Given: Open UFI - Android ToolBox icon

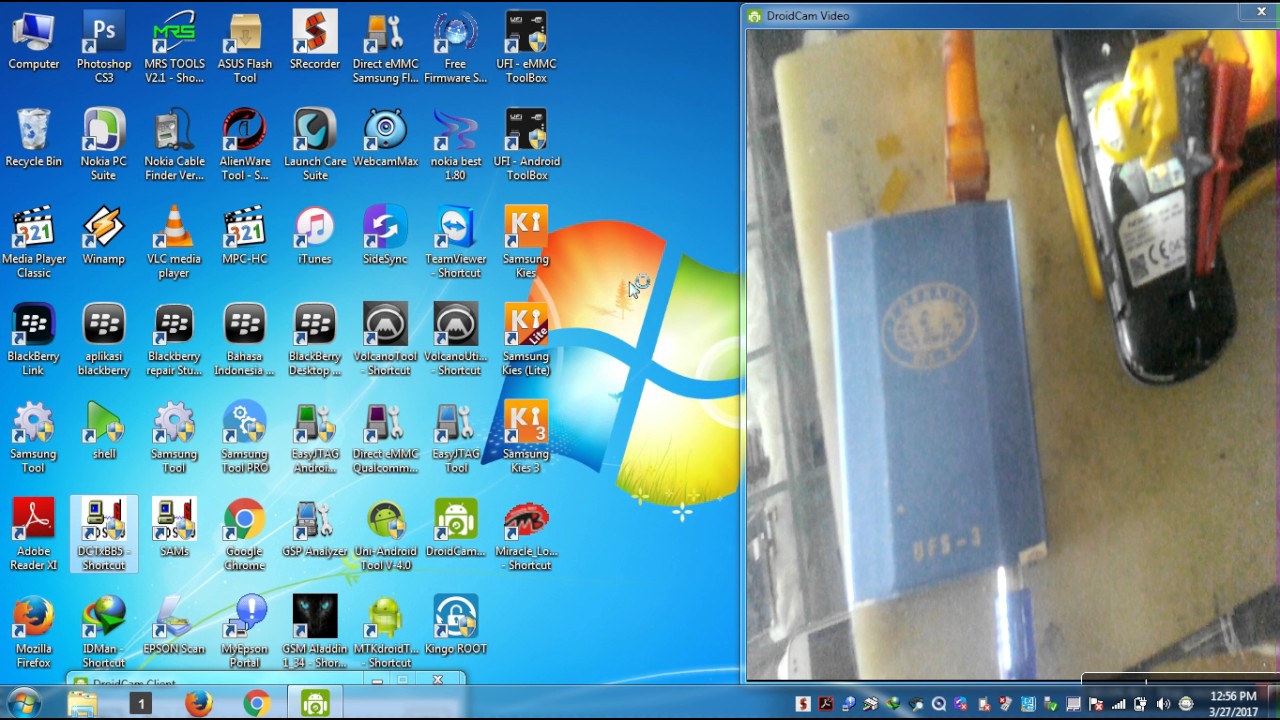Looking at the screenshot, I should pos(526,145).
